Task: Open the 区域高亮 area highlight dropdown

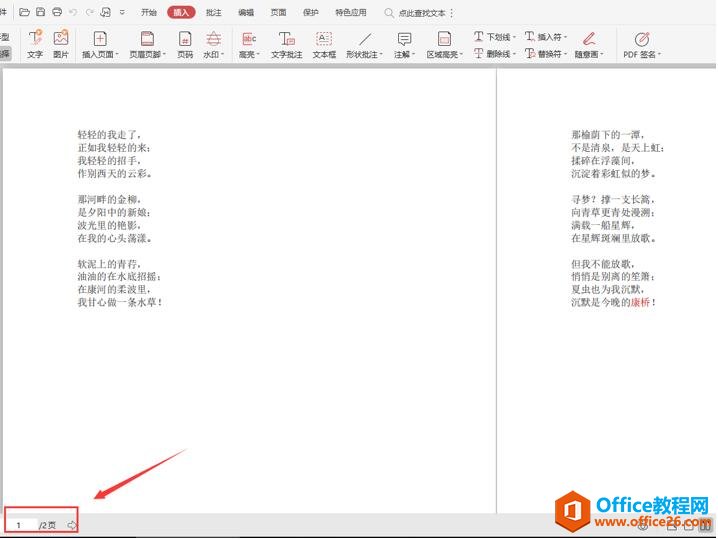Action: point(445,44)
